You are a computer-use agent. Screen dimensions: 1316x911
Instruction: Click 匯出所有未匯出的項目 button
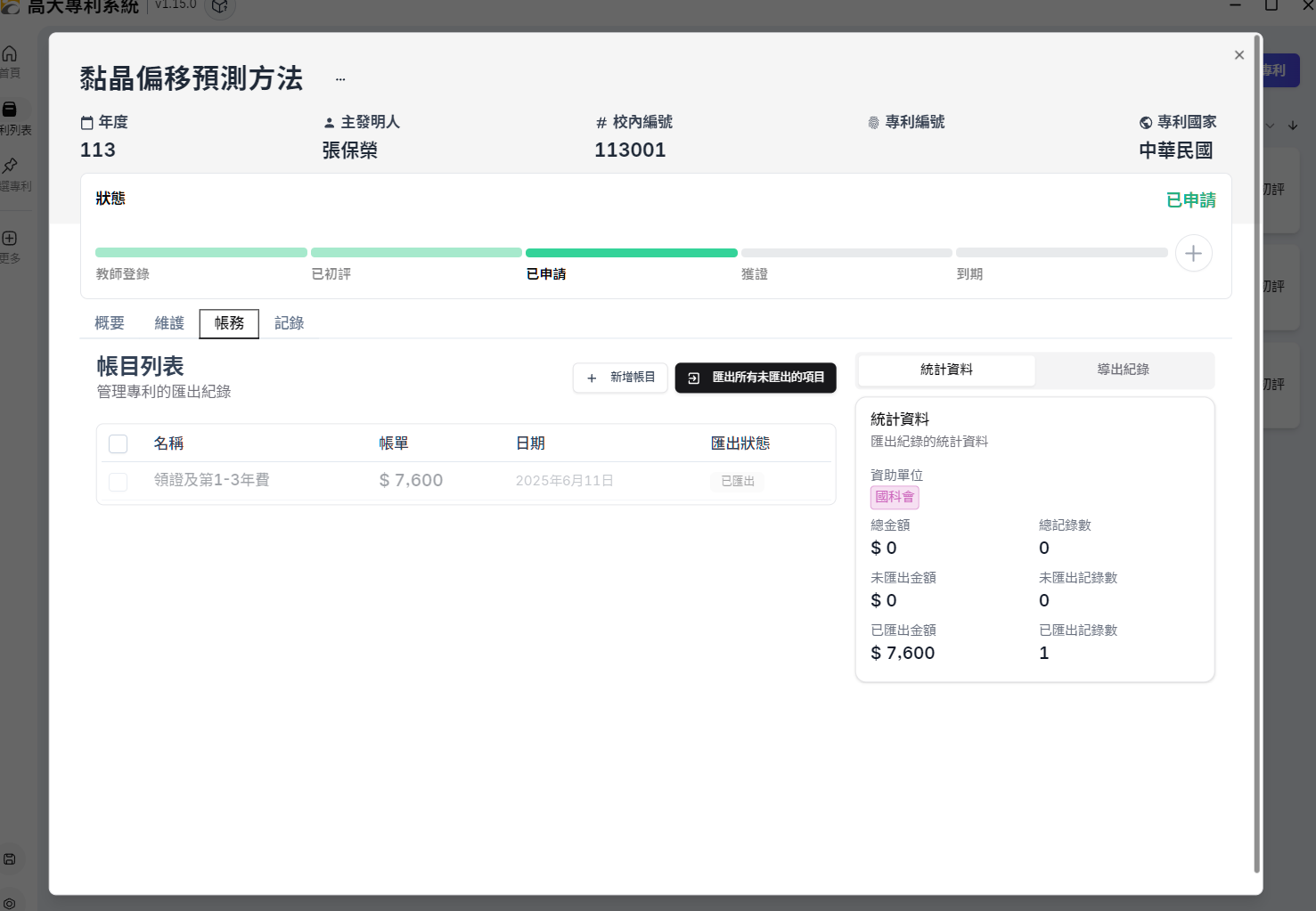click(756, 378)
